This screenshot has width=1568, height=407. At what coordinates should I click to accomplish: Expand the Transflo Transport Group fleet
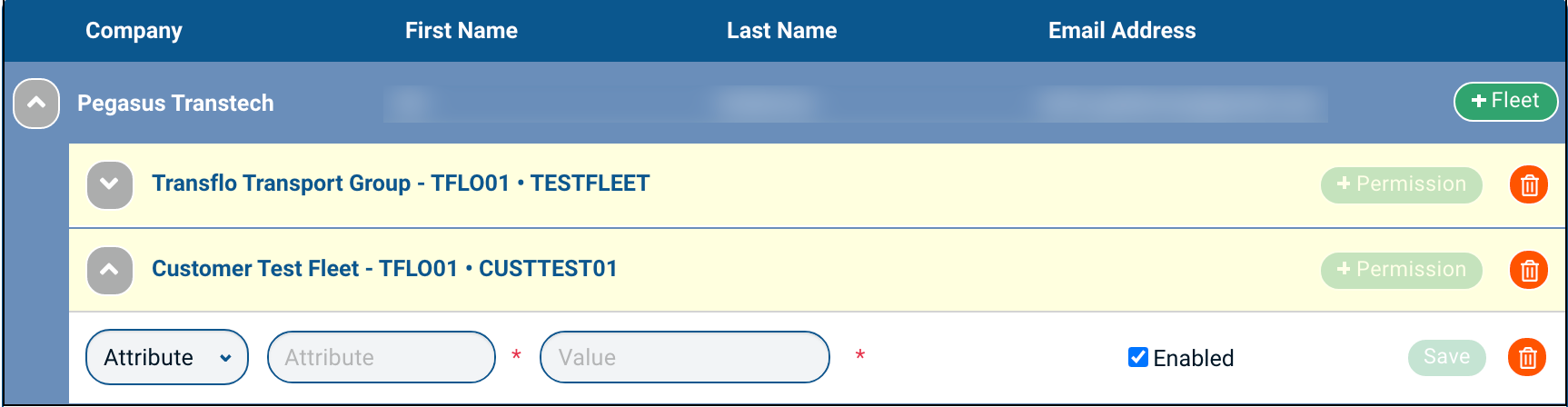110,184
